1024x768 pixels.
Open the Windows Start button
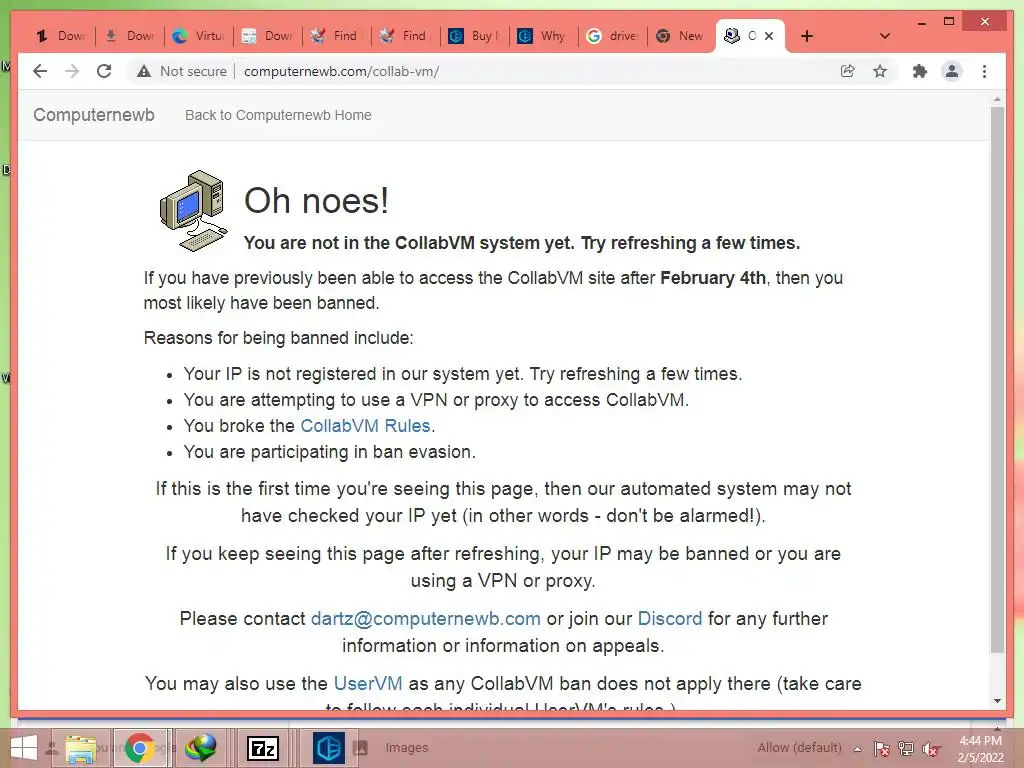tap(24, 748)
